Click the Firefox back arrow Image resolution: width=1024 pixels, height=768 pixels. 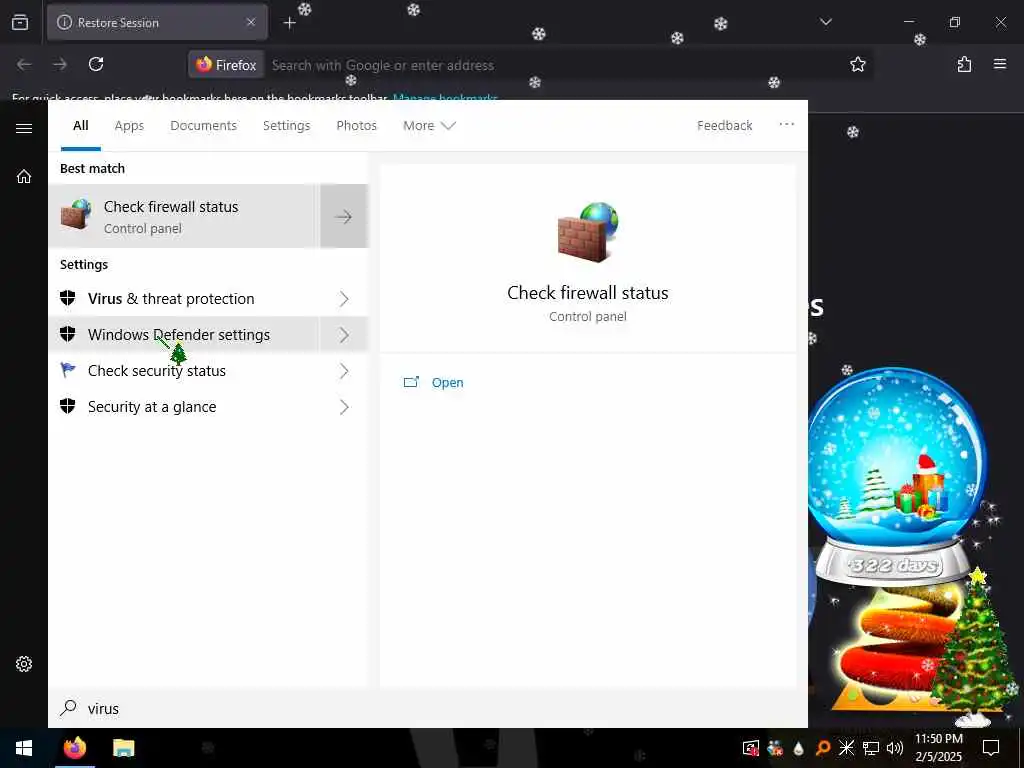pyautogui.click(x=24, y=64)
